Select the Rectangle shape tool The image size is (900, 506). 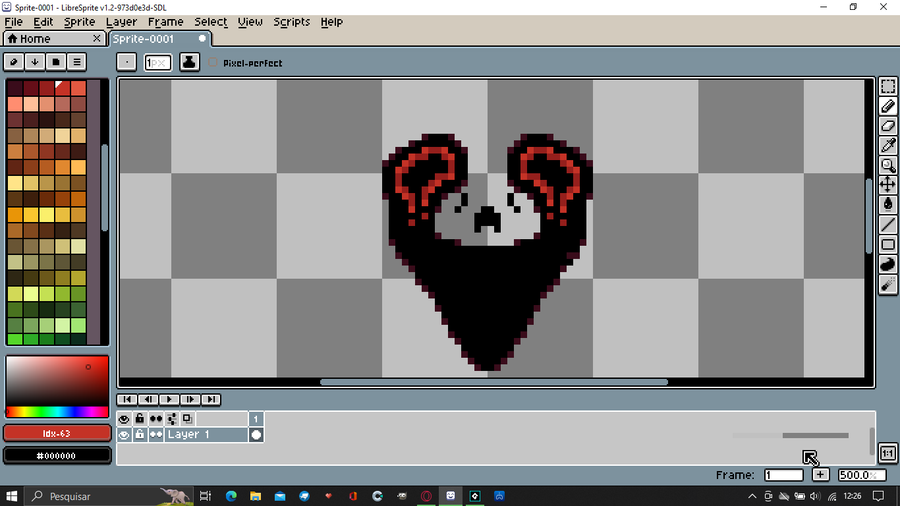pyautogui.click(x=887, y=244)
